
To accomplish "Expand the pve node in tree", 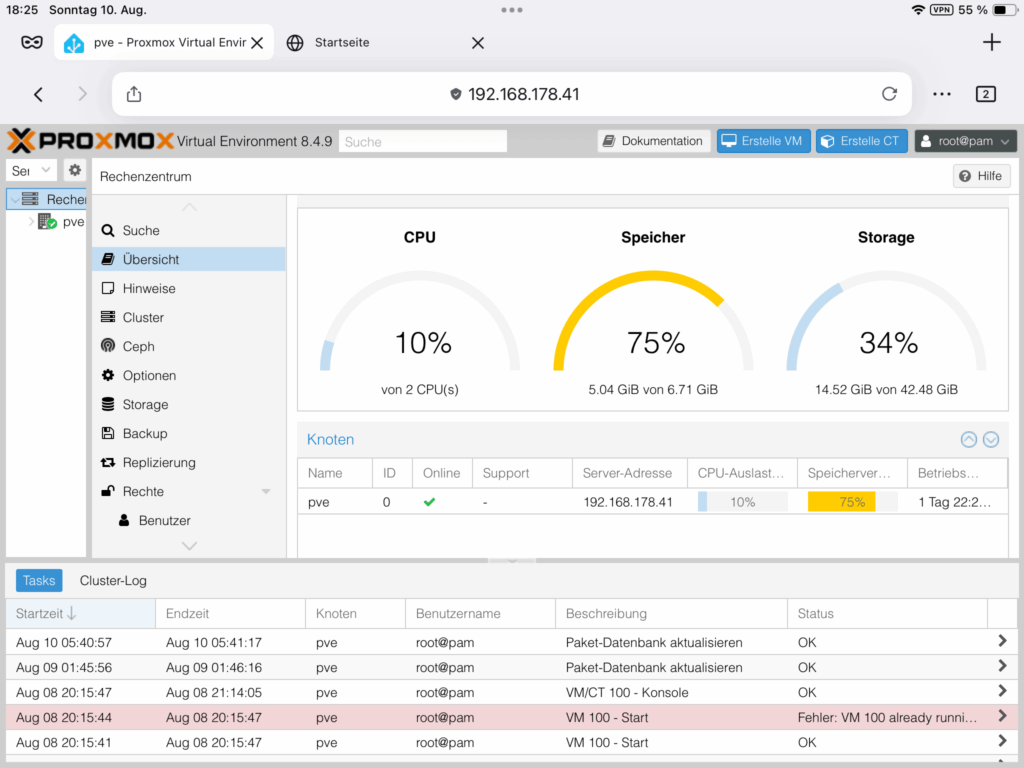I will click(x=32, y=222).
